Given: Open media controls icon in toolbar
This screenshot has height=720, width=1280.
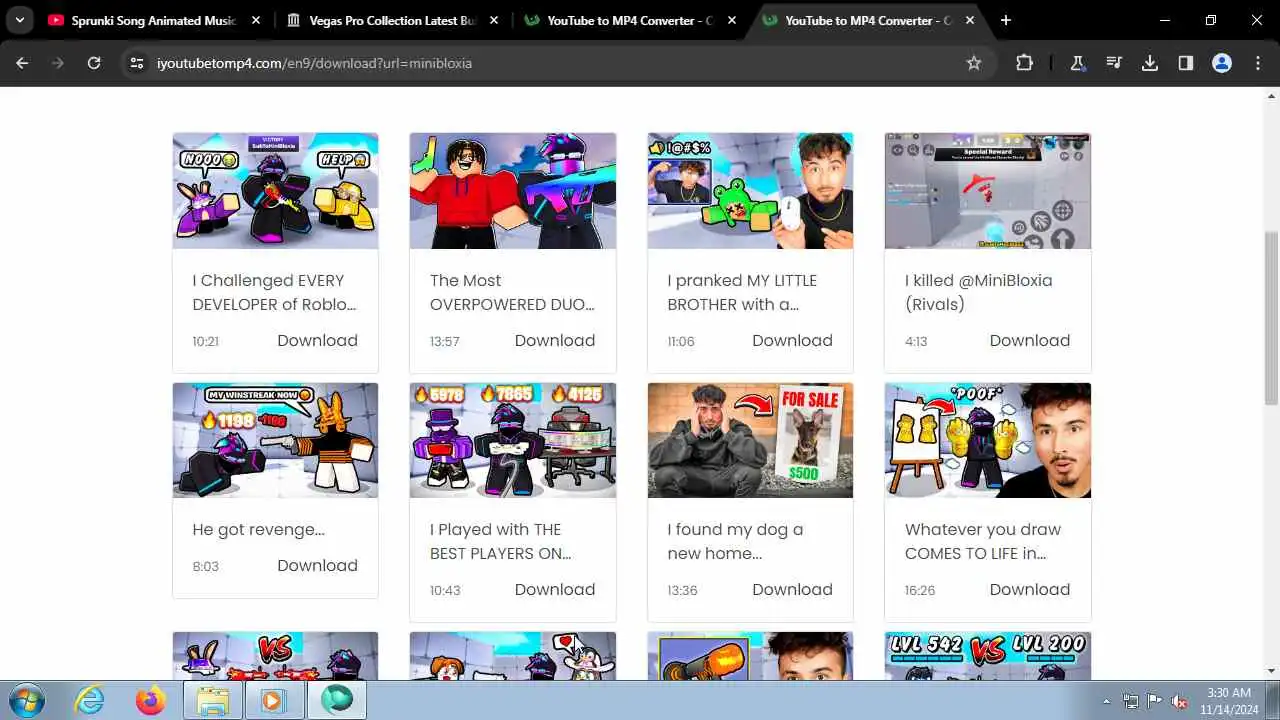Looking at the screenshot, I should (1114, 63).
